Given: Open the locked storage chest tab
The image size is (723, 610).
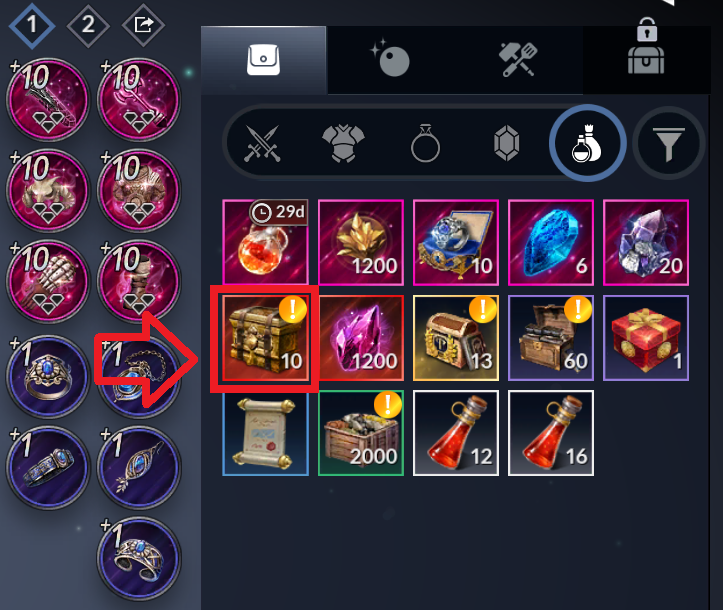Looking at the screenshot, I should [646, 47].
